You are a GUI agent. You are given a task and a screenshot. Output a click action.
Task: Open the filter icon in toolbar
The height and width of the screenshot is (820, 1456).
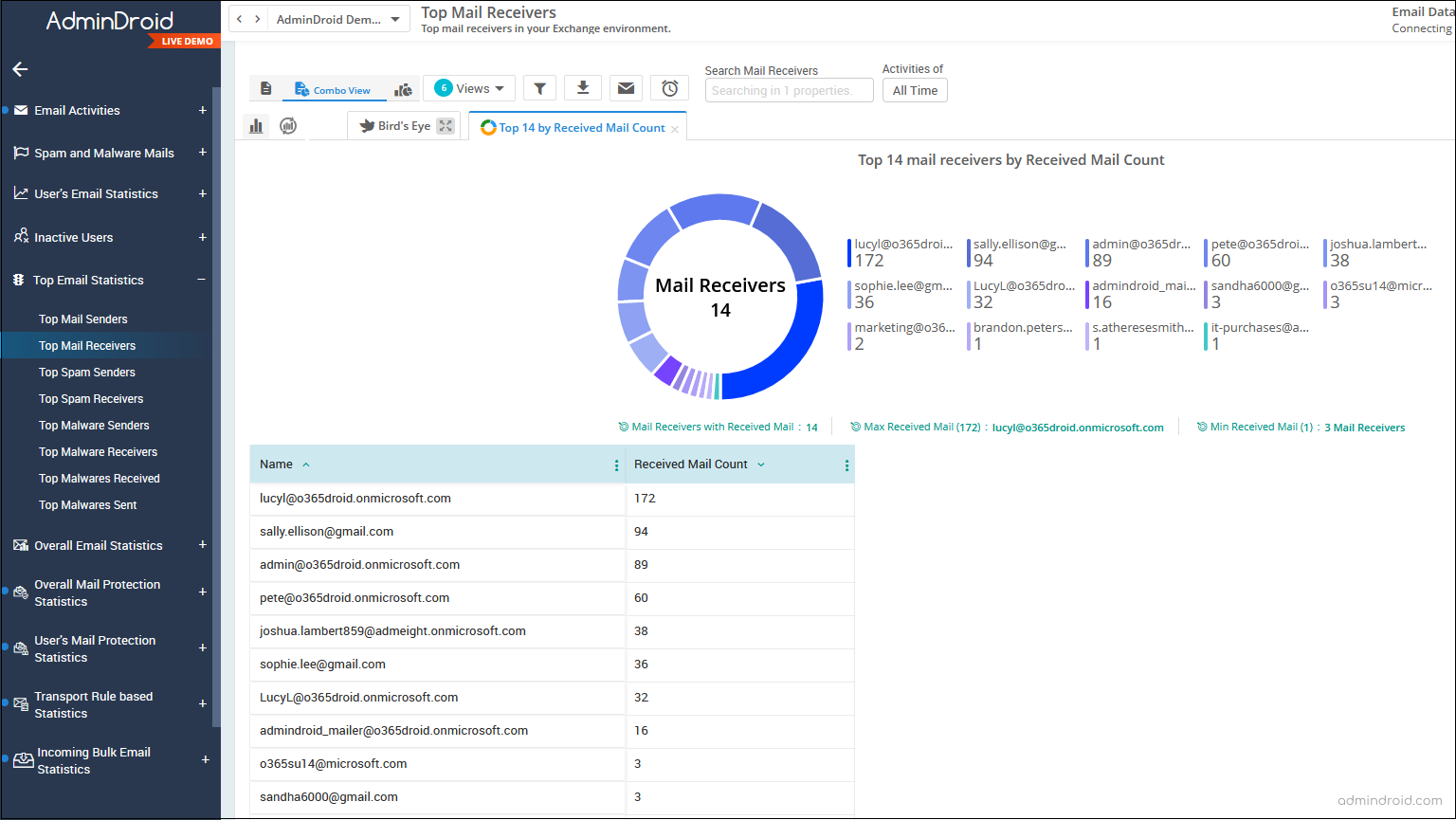coord(539,87)
